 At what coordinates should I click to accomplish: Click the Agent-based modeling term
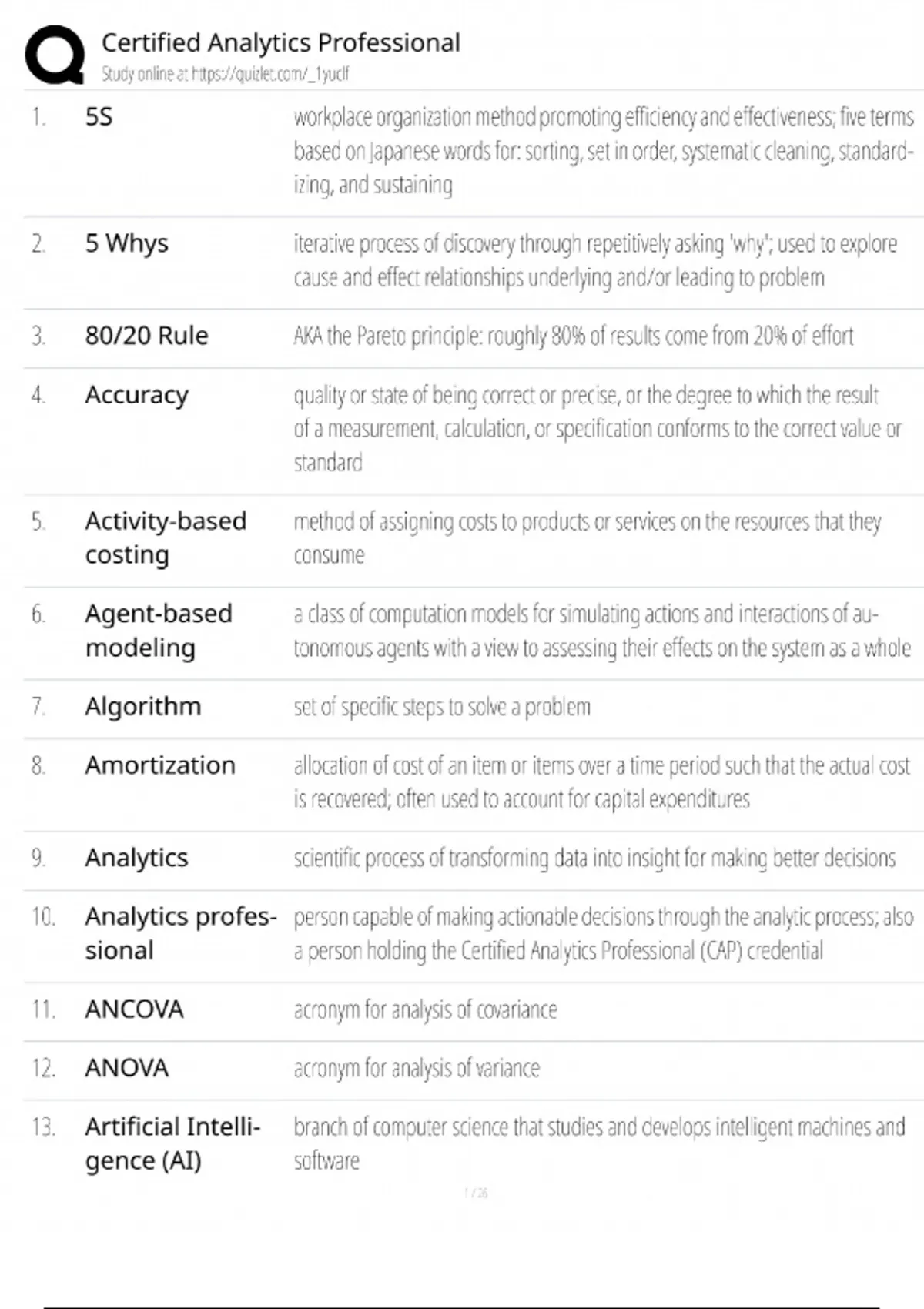(158, 631)
